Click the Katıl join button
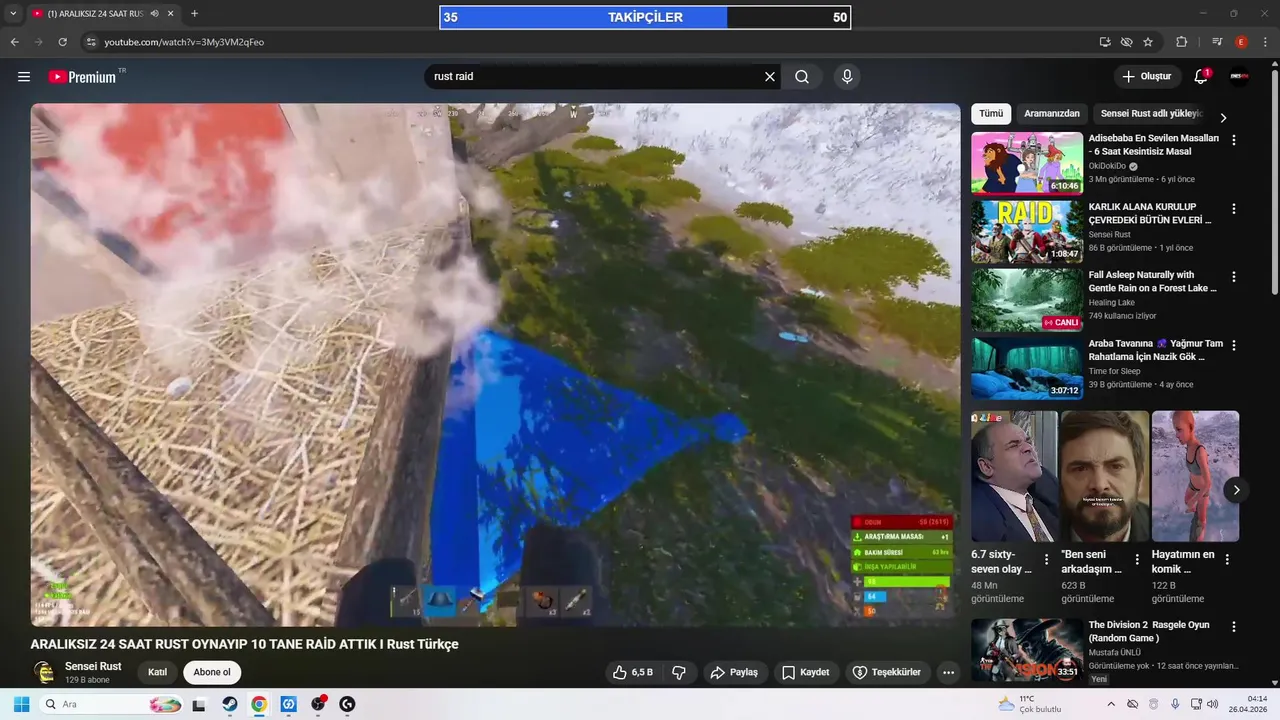 pos(157,672)
